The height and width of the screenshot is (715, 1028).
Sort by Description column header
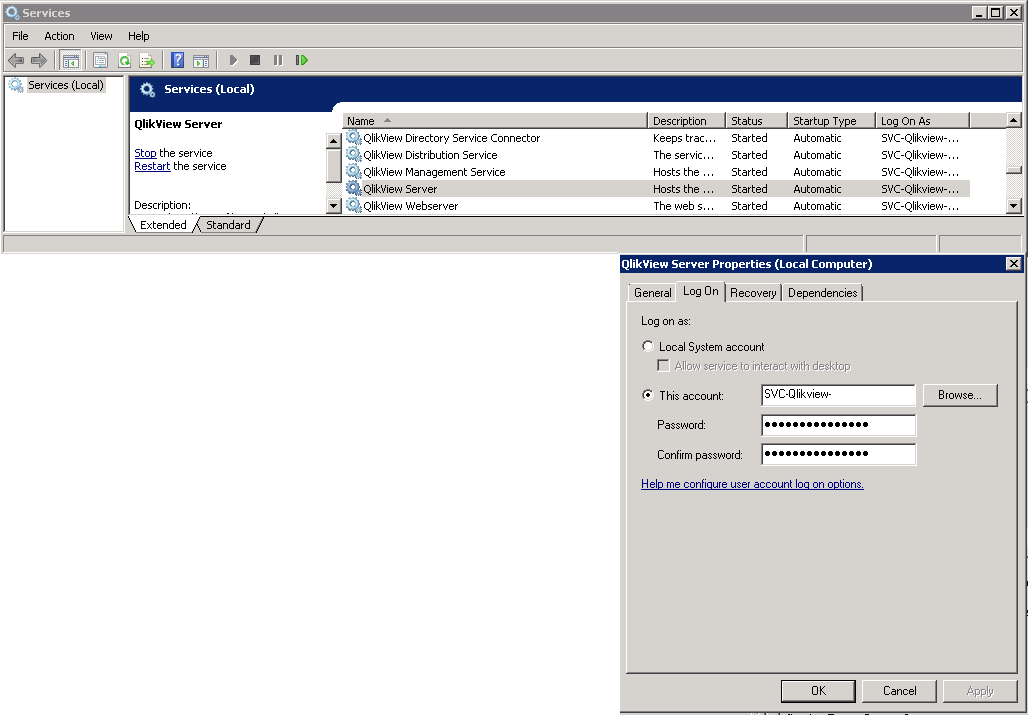tap(686, 121)
